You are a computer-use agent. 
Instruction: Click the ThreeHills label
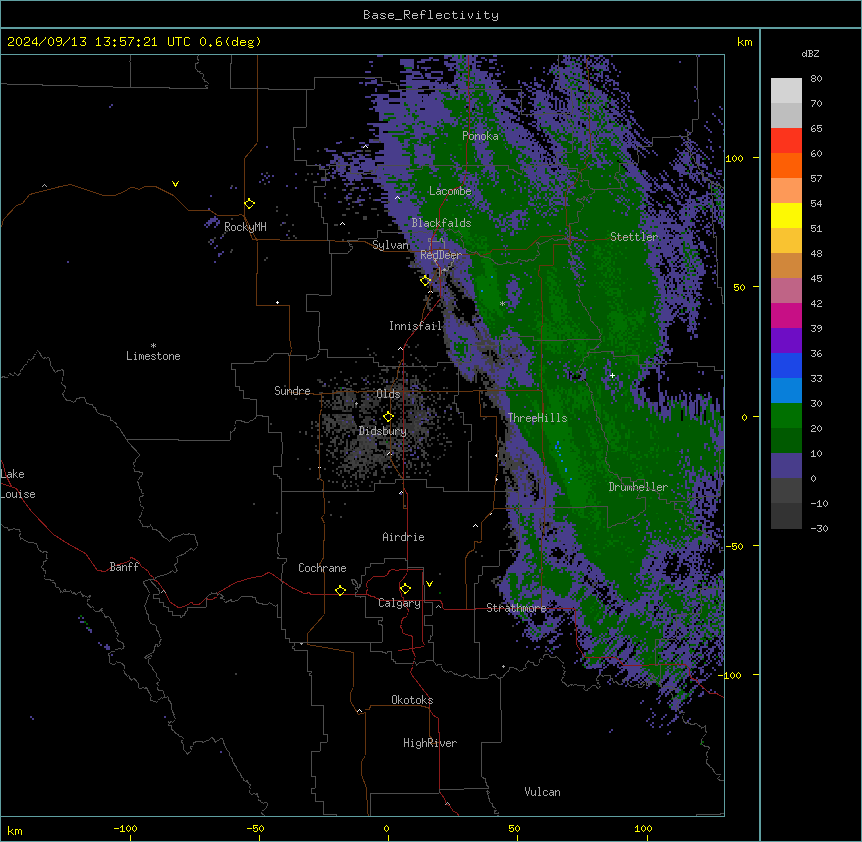[538, 418]
